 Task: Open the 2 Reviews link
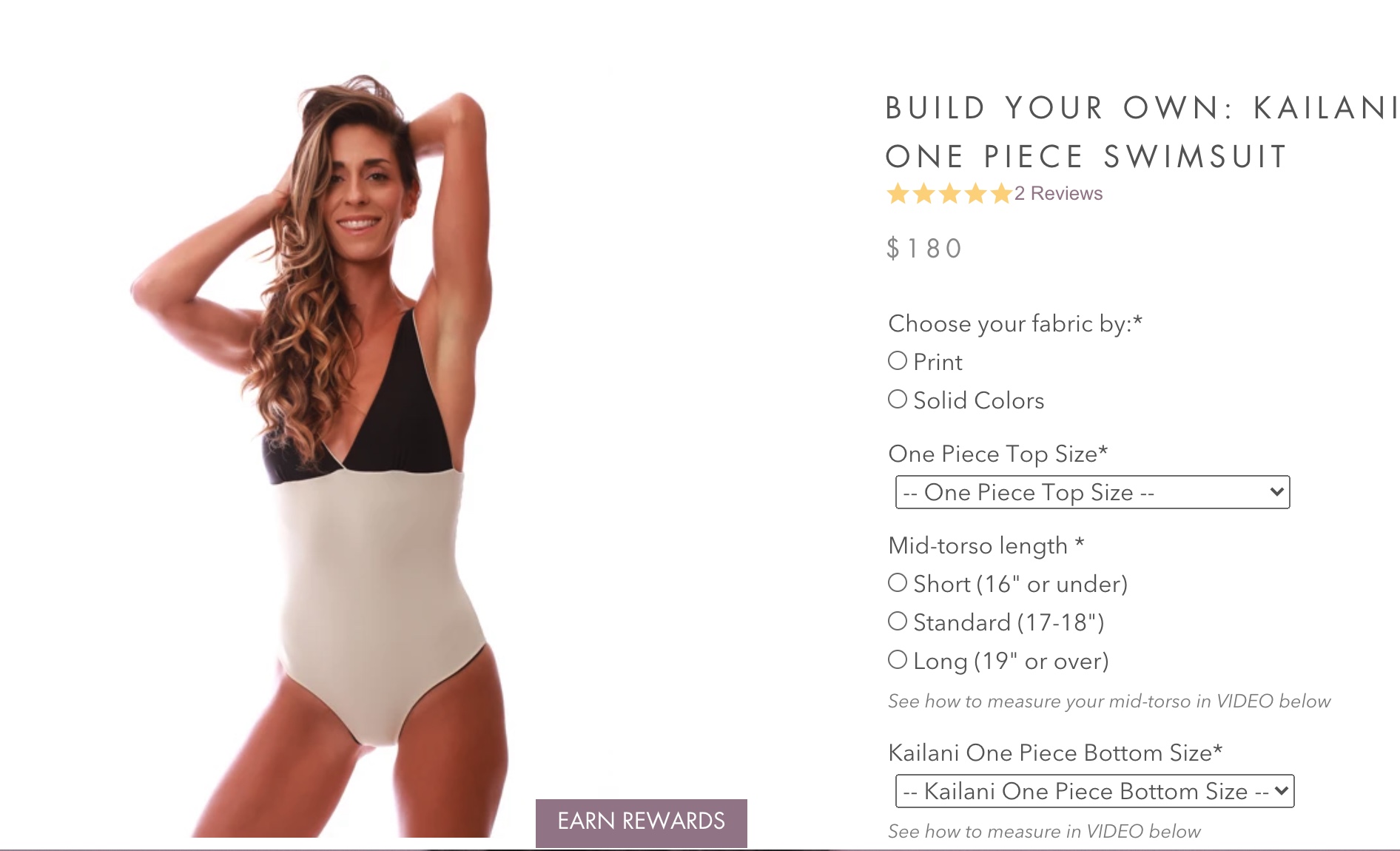point(1058,193)
